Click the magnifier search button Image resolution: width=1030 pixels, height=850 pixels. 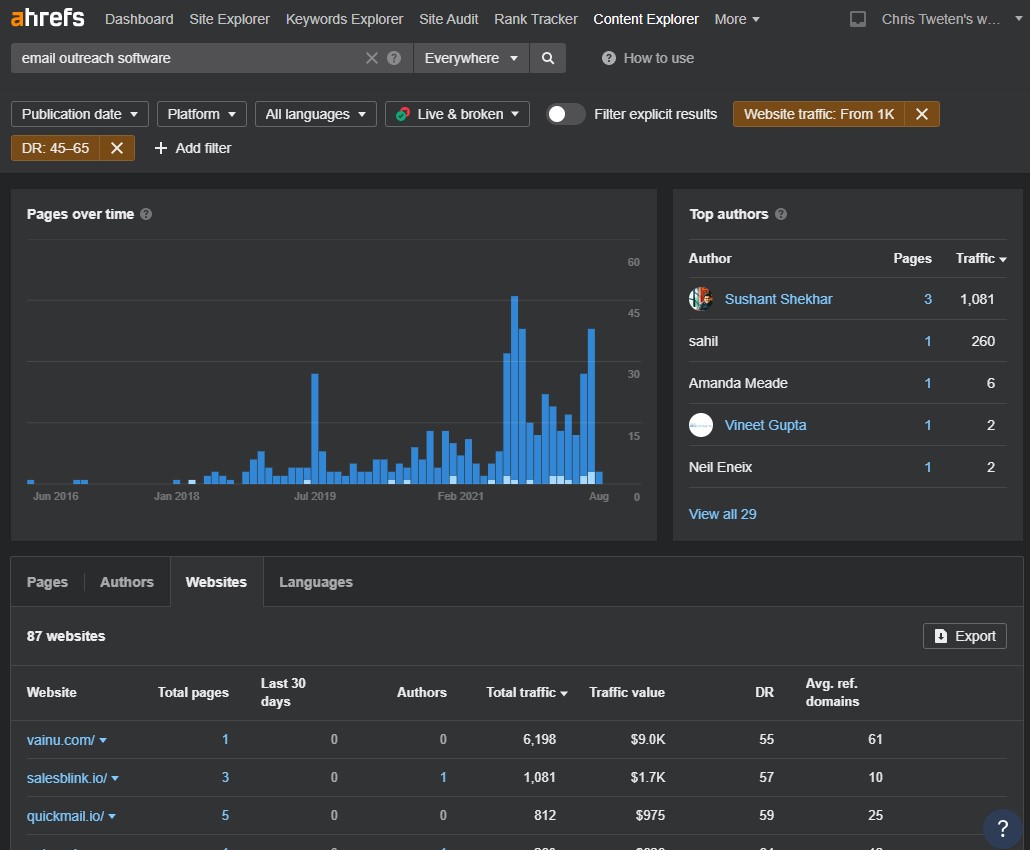click(x=547, y=58)
